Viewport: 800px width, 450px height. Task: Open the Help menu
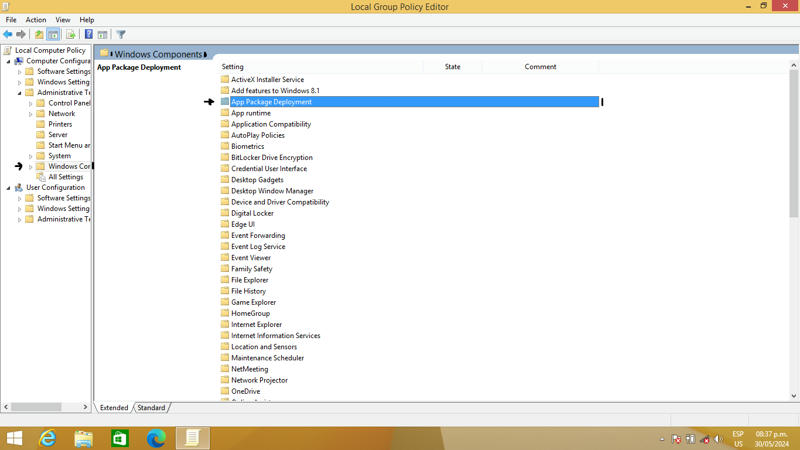pos(87,19)
